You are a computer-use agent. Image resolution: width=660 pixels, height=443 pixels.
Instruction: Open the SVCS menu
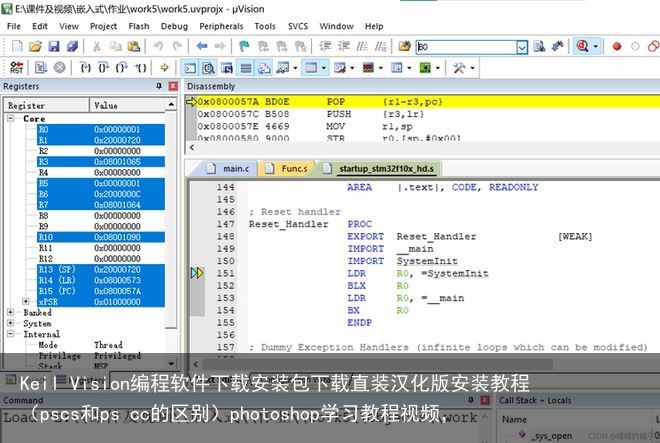tap(298, 26)
